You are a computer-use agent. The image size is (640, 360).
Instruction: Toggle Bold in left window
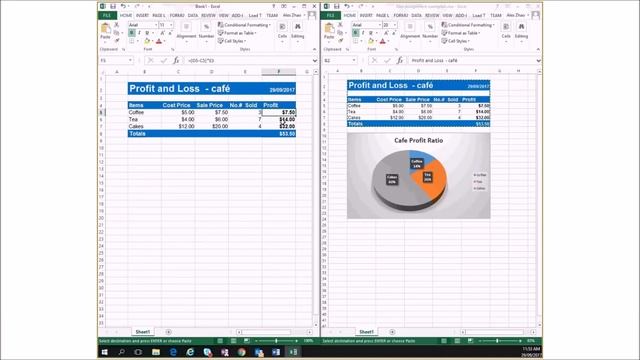point(131,33)
